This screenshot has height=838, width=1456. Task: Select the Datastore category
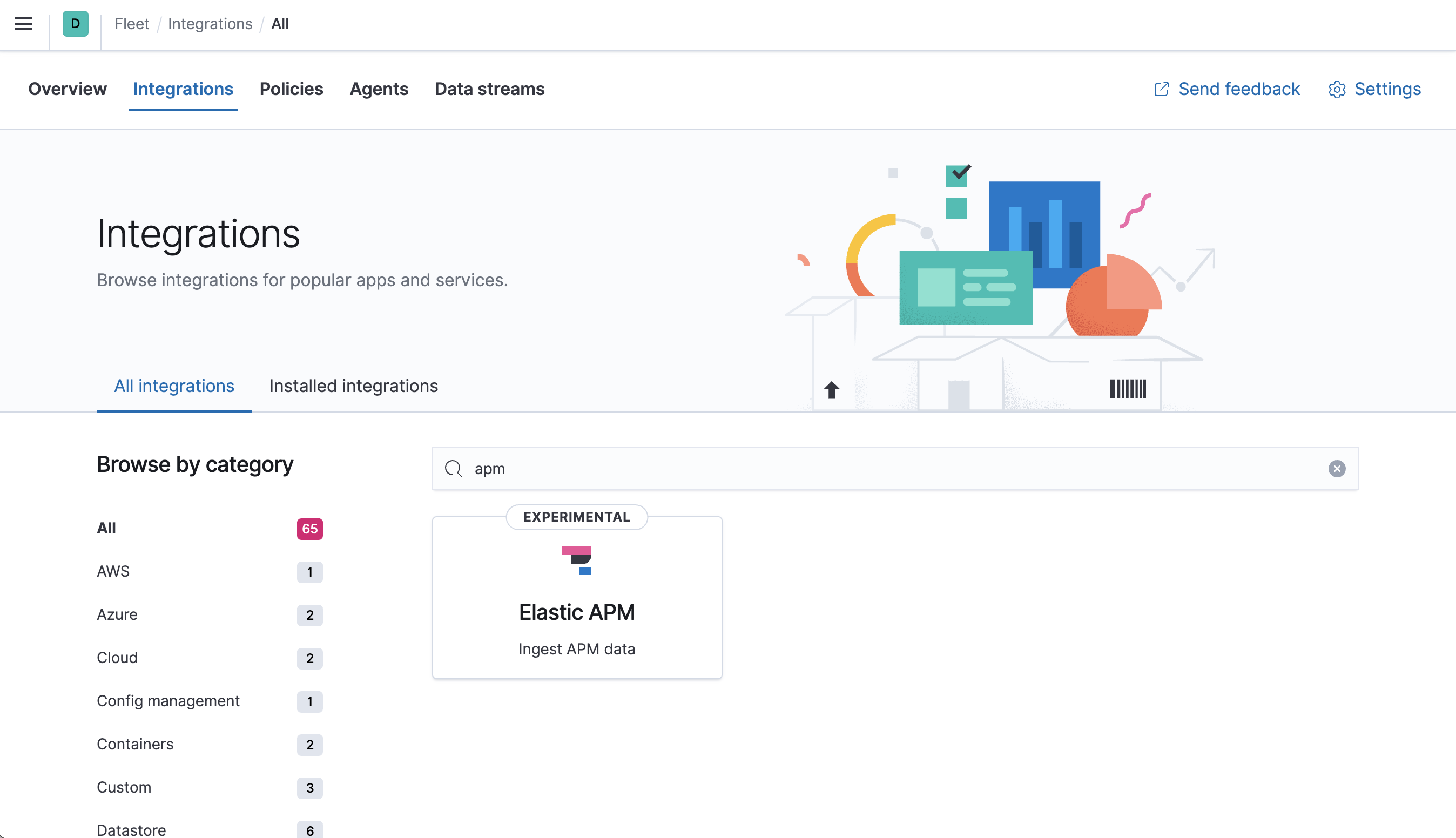point(131,829)
